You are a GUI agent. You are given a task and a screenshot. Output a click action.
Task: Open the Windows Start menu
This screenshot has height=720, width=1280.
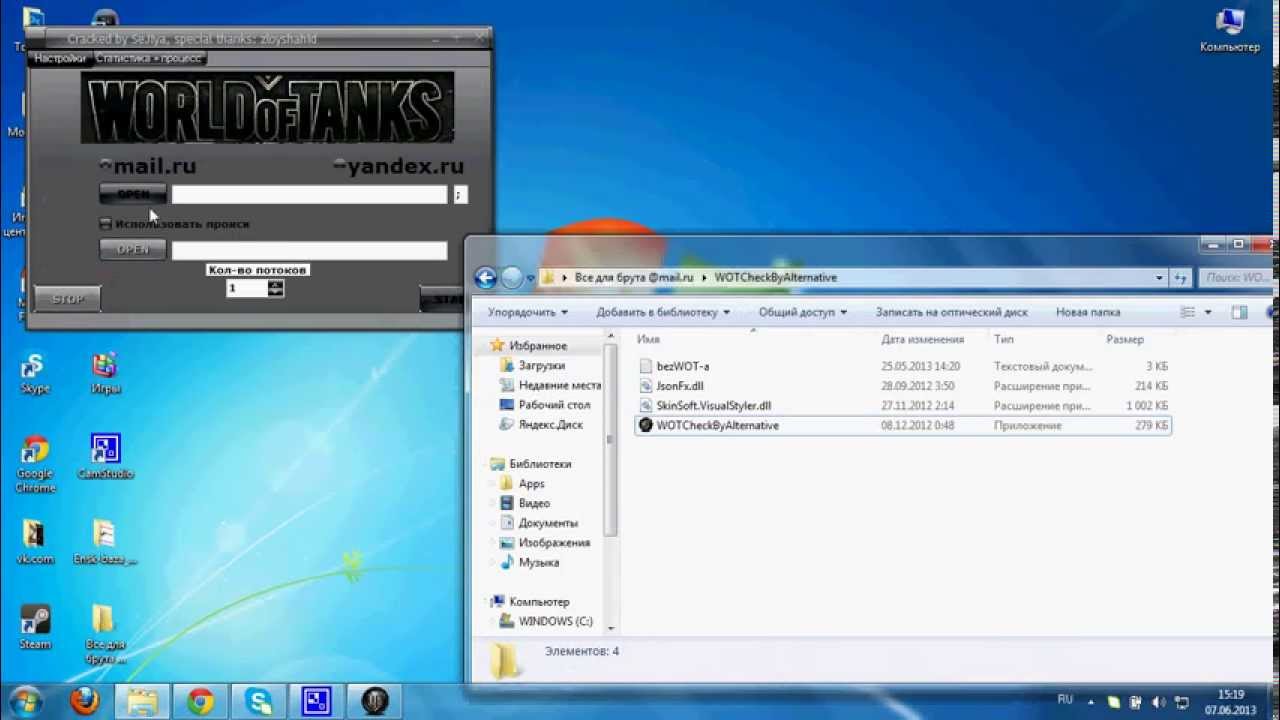click(26, 700)
